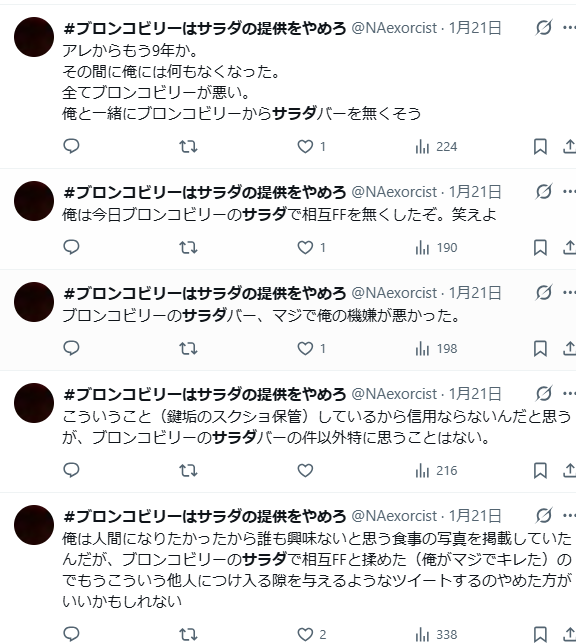Bookmark the tweet with 224 views
The image size is (576, 644).
(x=540, y=146)
